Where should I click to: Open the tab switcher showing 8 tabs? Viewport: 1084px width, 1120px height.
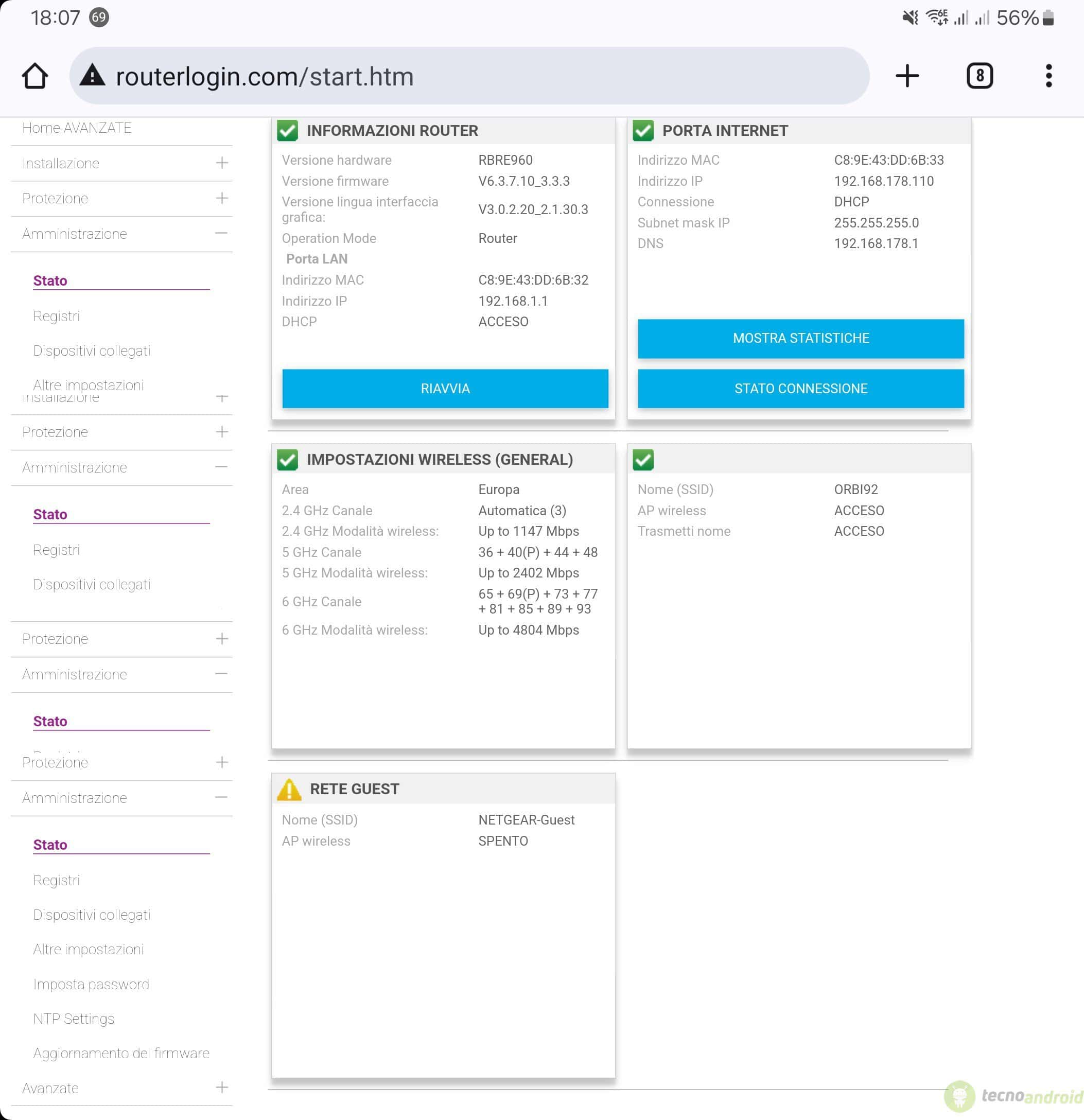[x=980, y=76]
